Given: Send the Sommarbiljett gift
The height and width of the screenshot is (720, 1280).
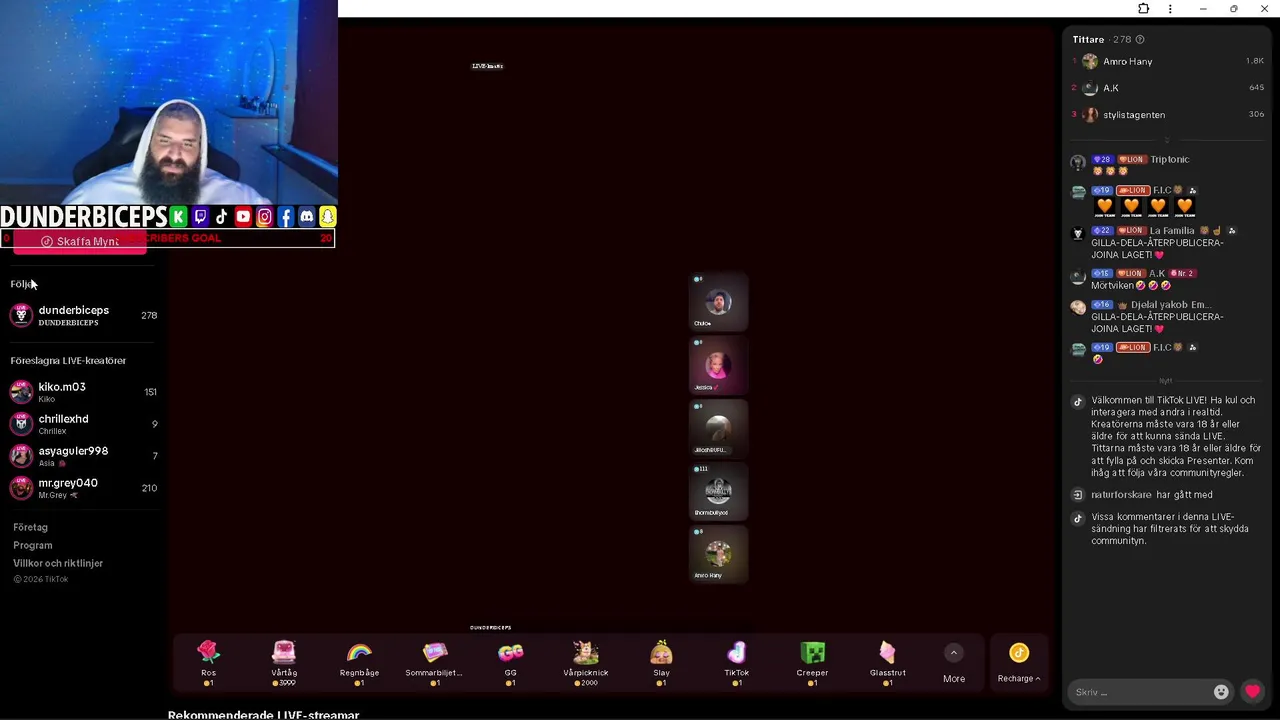Looking at the screenshot, I should (434, 662).
